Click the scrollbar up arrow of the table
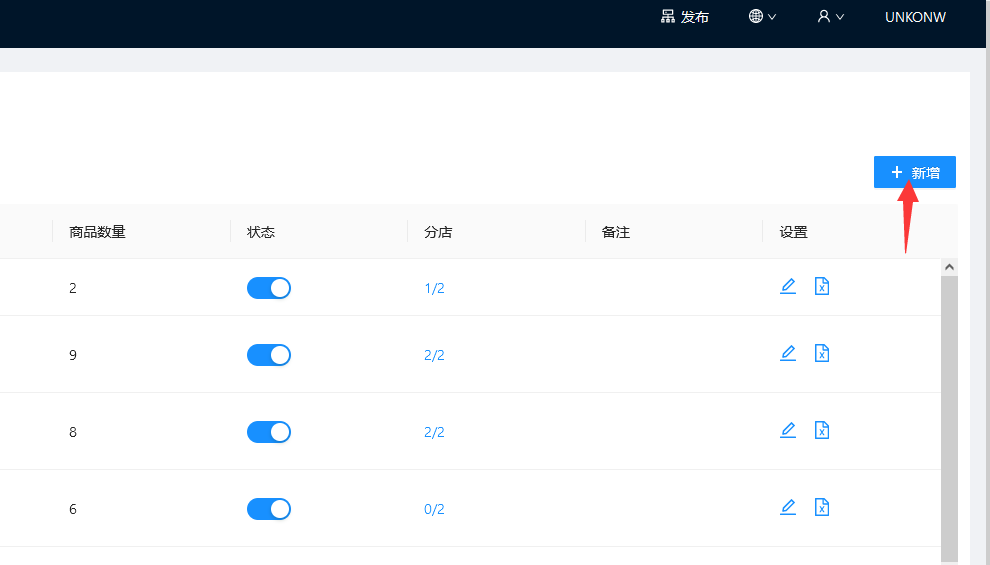 point(949,267)
